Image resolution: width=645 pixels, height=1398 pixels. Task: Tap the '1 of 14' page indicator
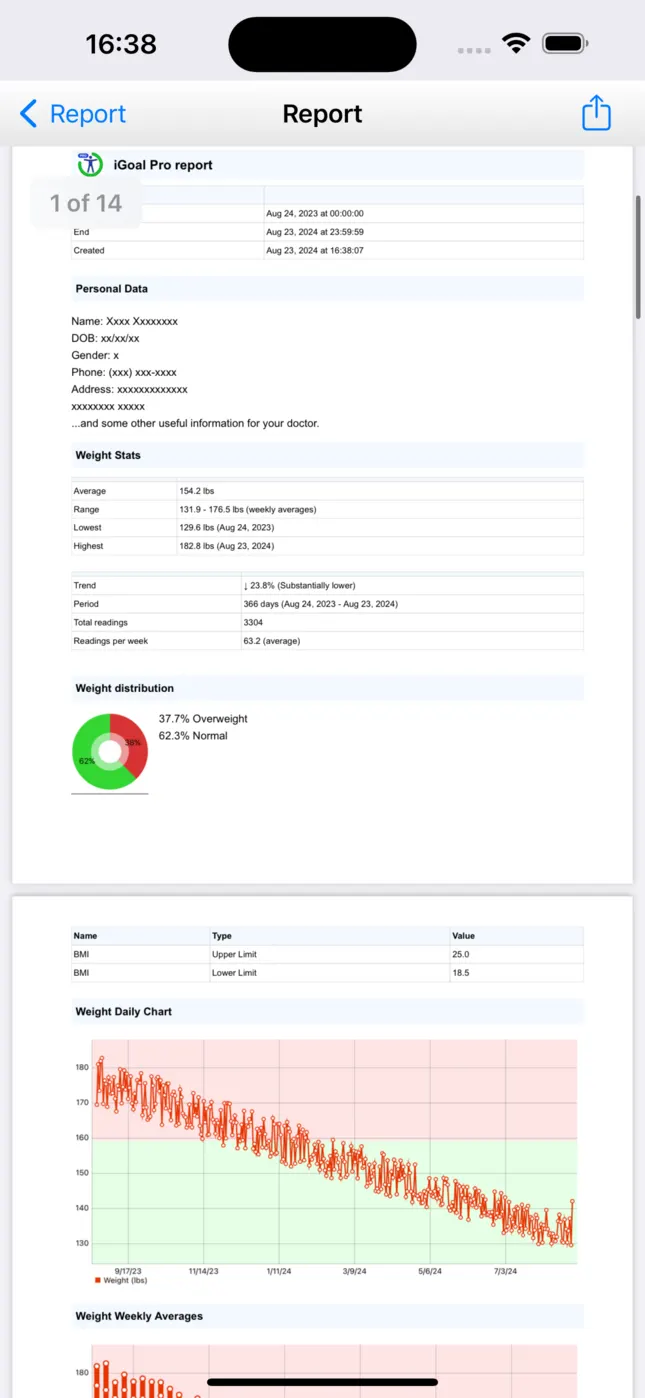click(86, 203)
